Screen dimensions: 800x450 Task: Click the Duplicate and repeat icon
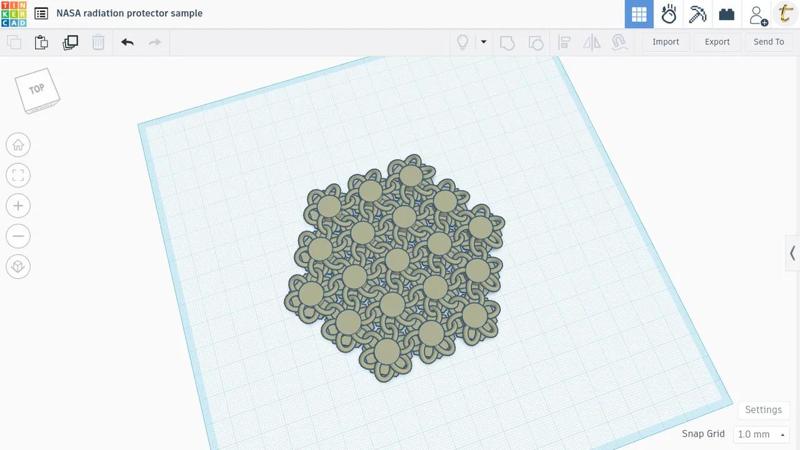(70, 42)
